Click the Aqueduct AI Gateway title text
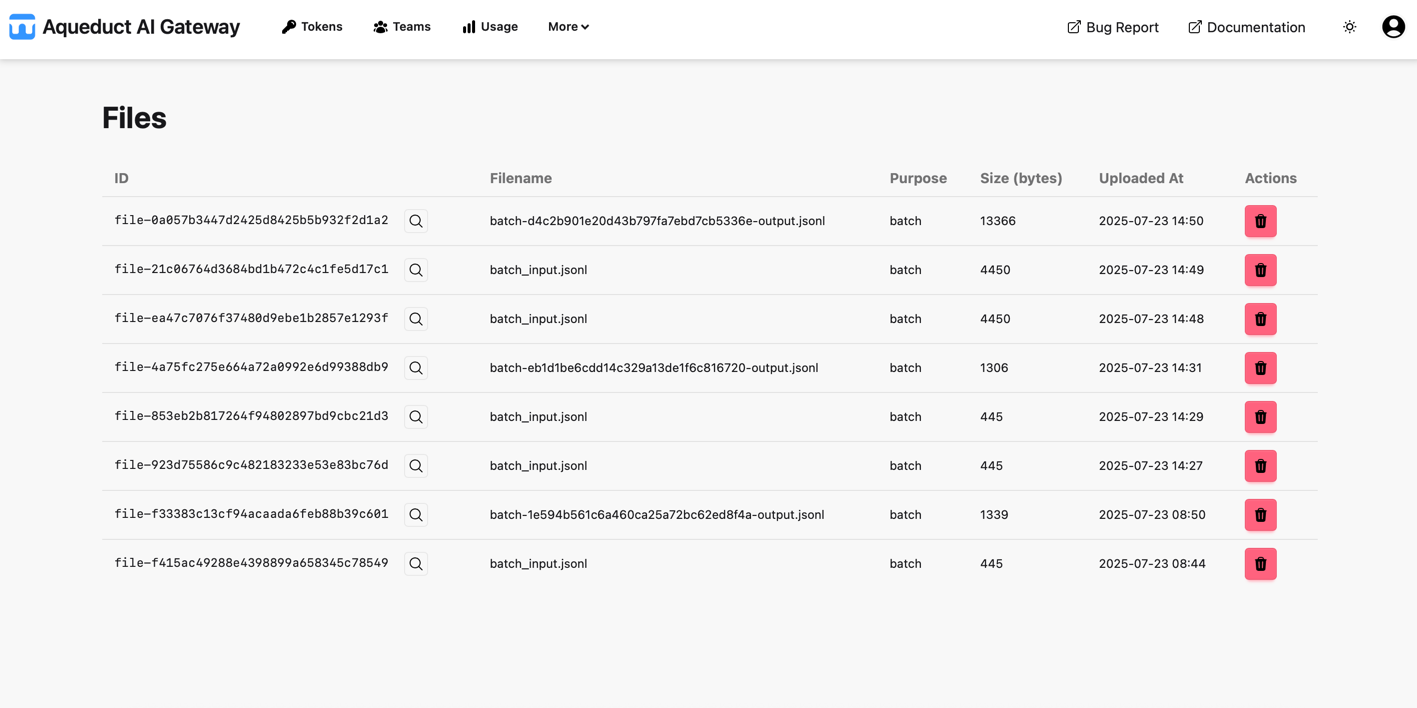1417x708 pixels. pyautogui.click(x=141, y=27)
